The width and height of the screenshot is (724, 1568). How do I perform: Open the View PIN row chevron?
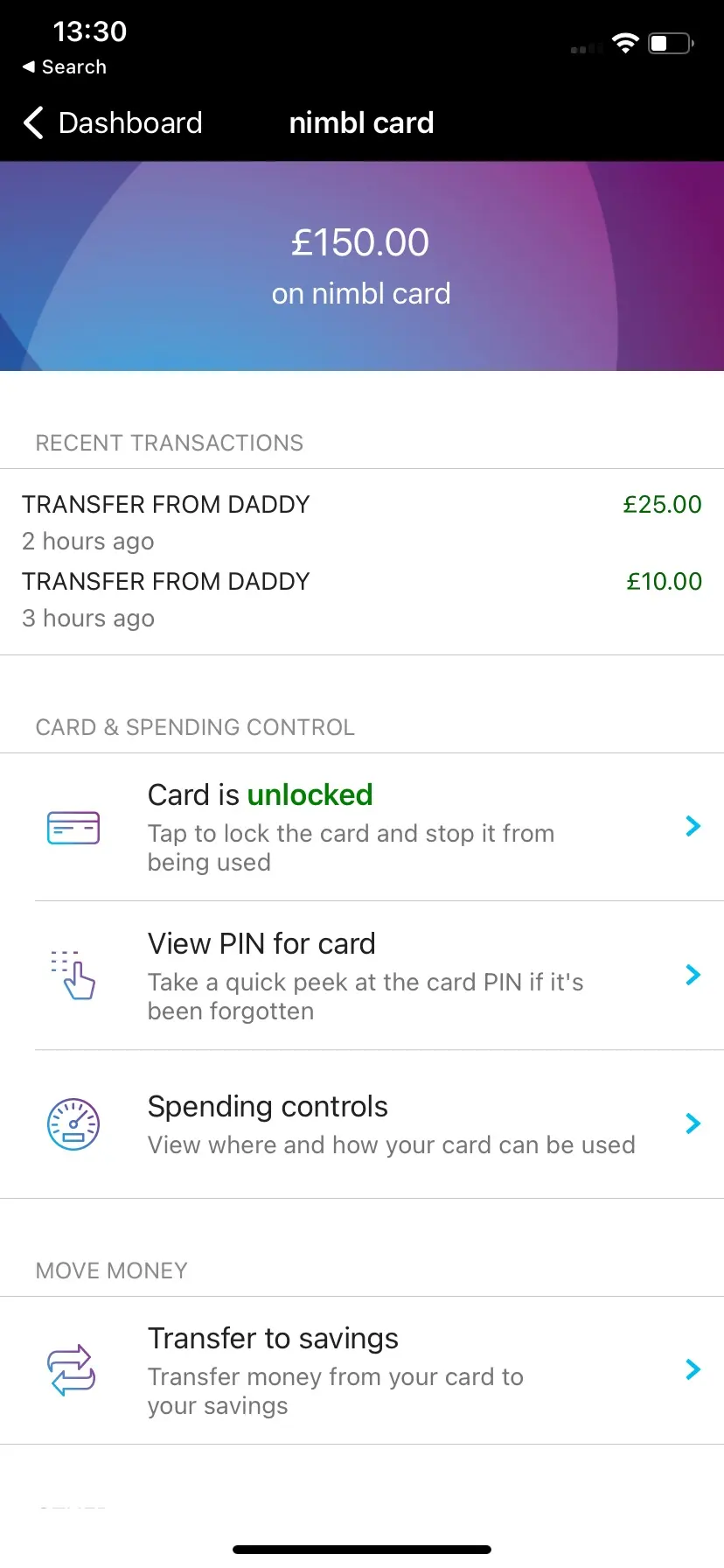[693, 975]
